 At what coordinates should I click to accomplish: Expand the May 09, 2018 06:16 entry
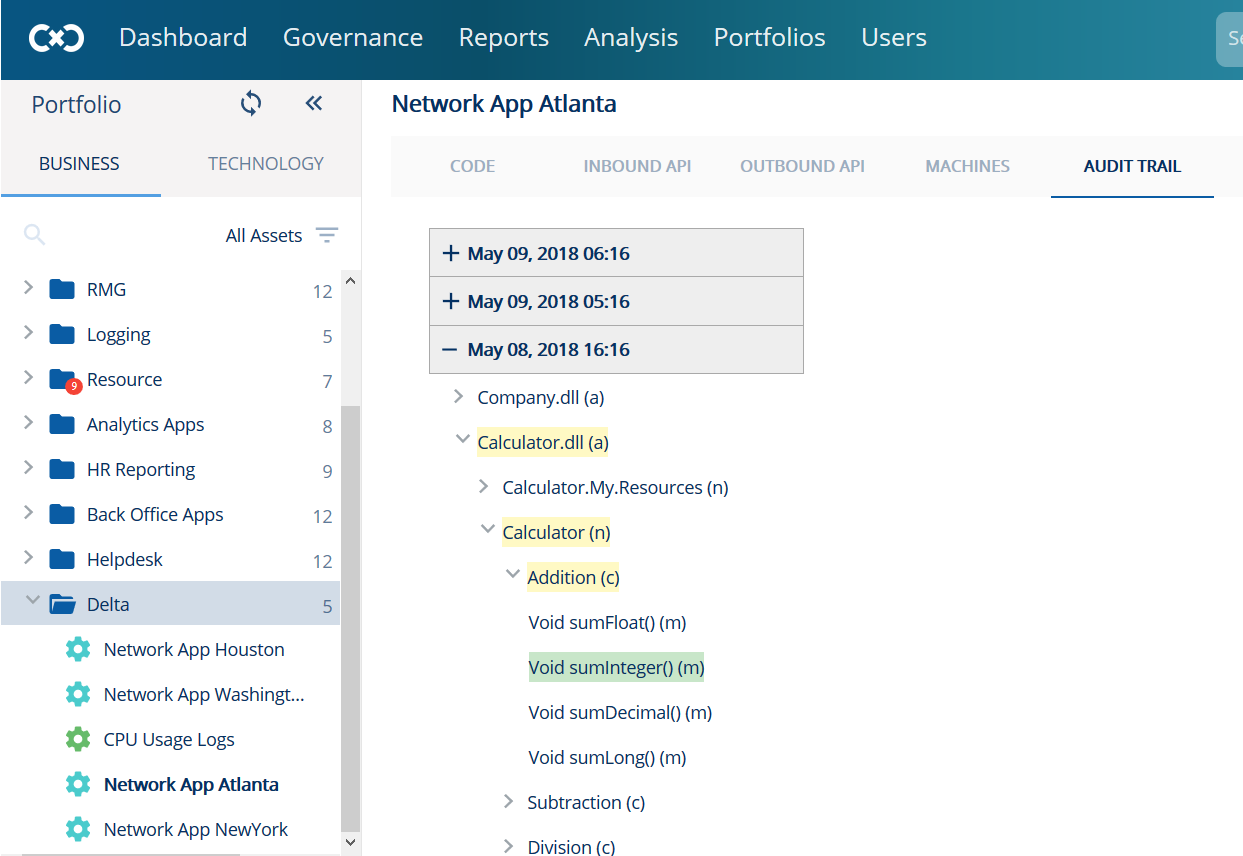[448, 252]
